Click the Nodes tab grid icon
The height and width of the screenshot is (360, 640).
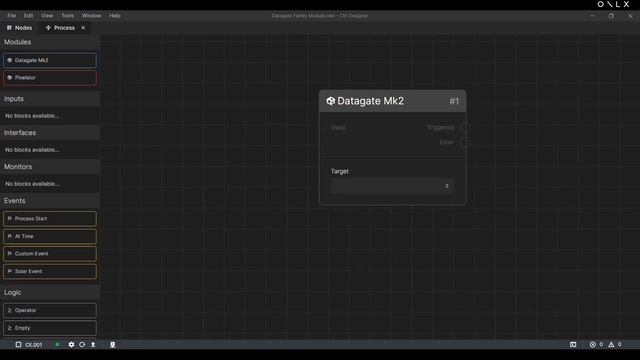(x=9, y=28)
